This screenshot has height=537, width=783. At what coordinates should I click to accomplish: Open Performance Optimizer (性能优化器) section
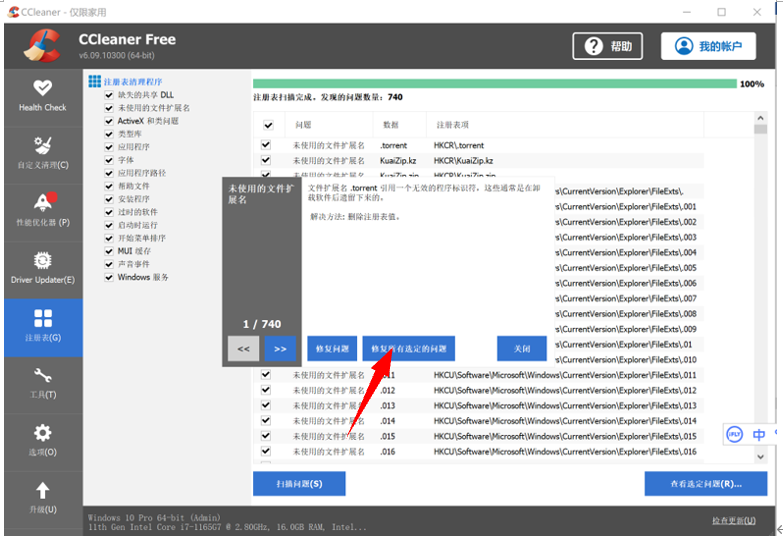42,211
